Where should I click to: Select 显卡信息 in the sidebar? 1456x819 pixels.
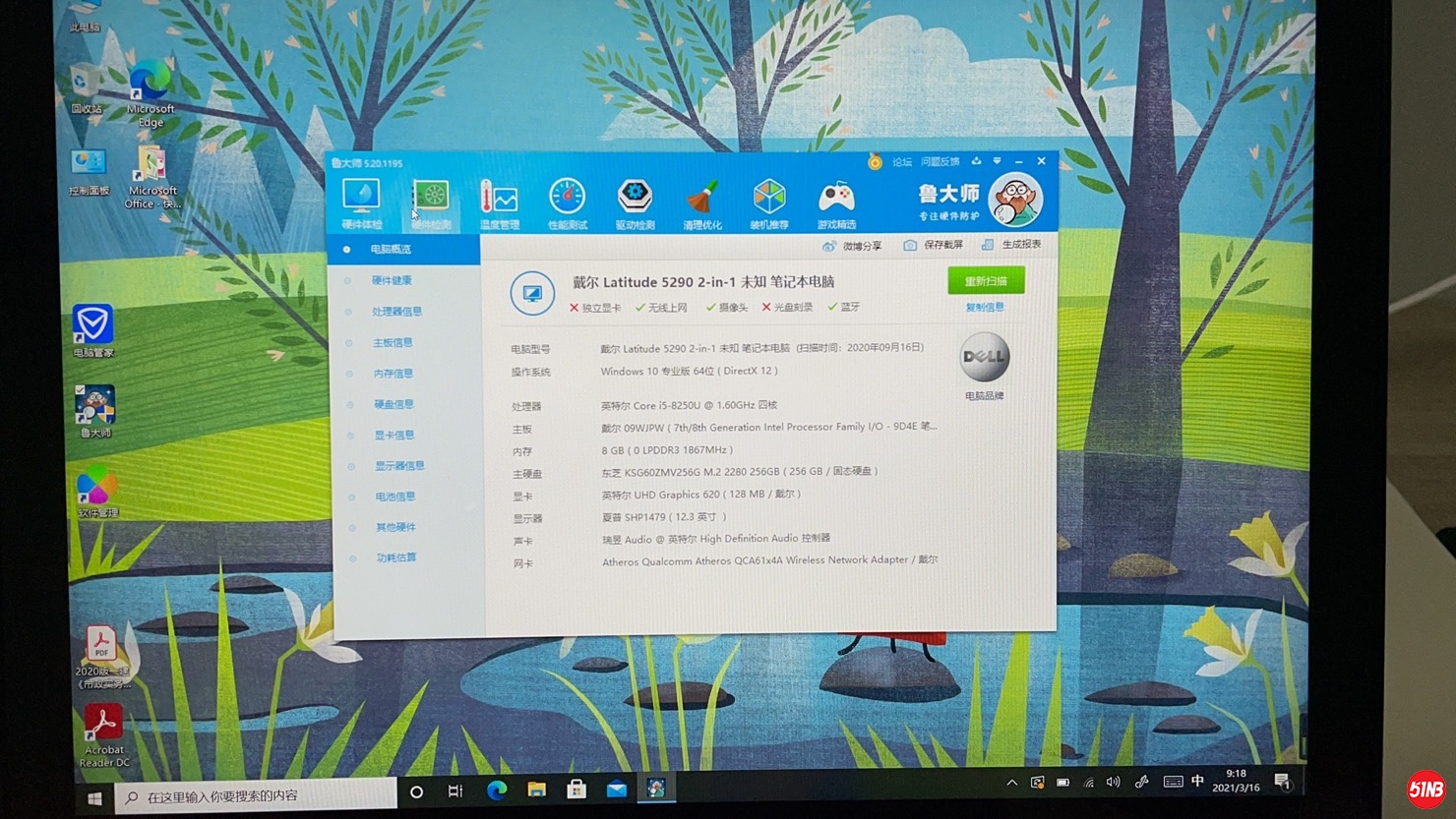tap(394, 435)
